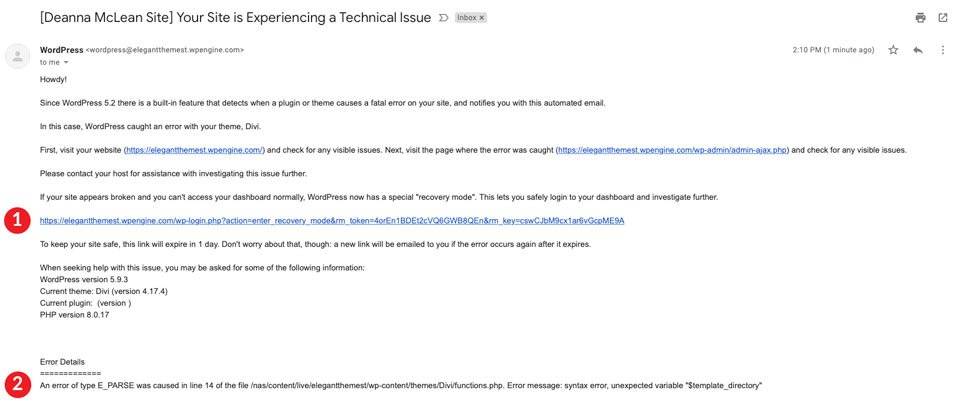Click the E_PARSE error message line

[x=401, y=386]
